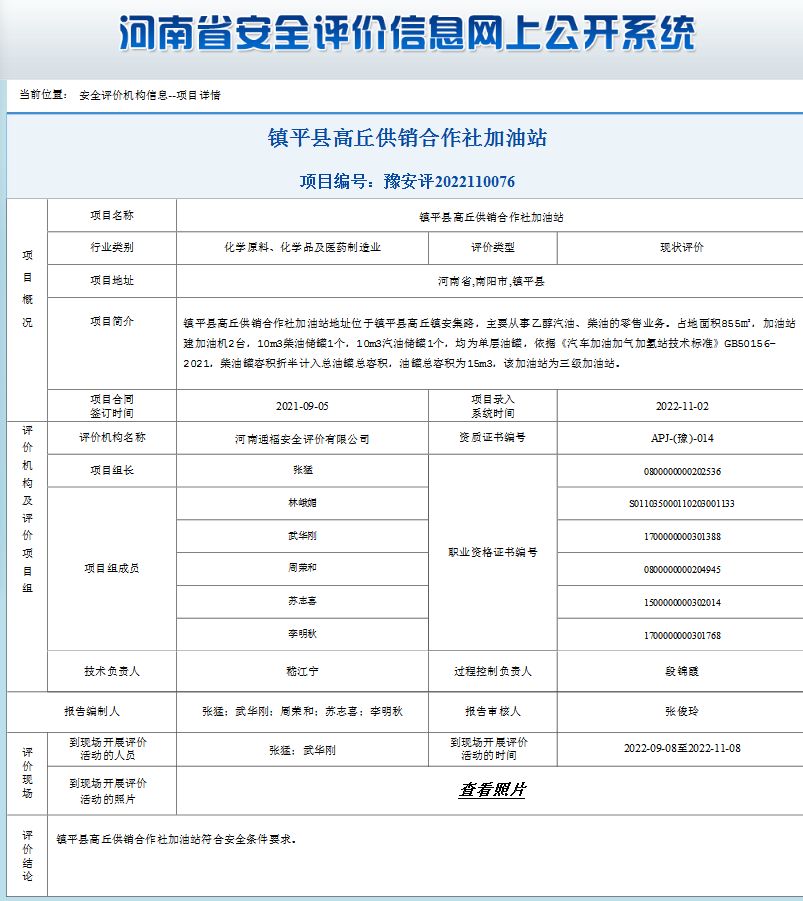
Task: Select the value 现状评价
Action: click(x=682, y=248)
